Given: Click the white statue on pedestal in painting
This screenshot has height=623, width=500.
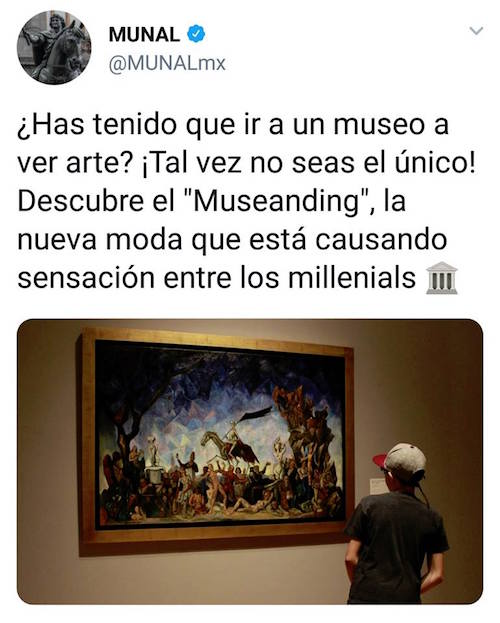Looking at the screenshot, I should click(x=152, y=452).
